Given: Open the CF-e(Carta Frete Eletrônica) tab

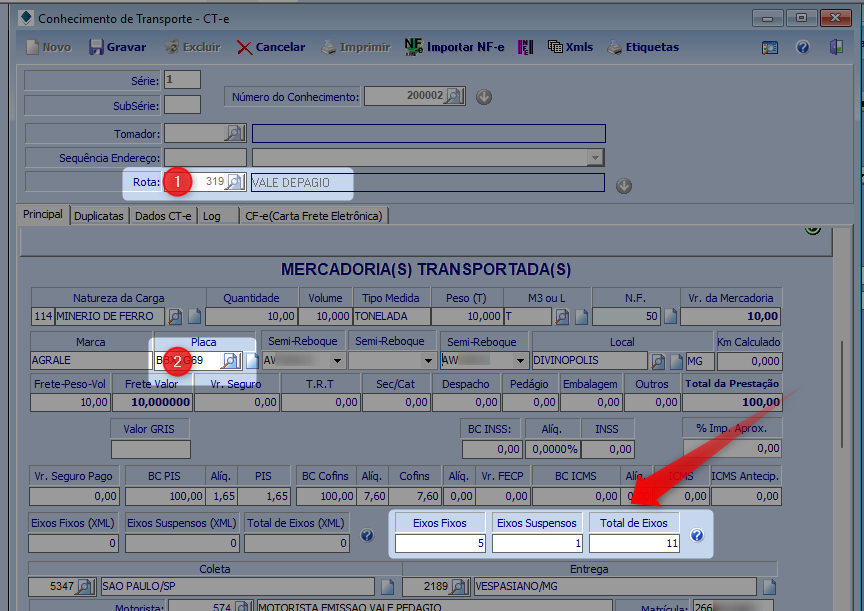Looking at the screenshot, I should pos(313,215).
